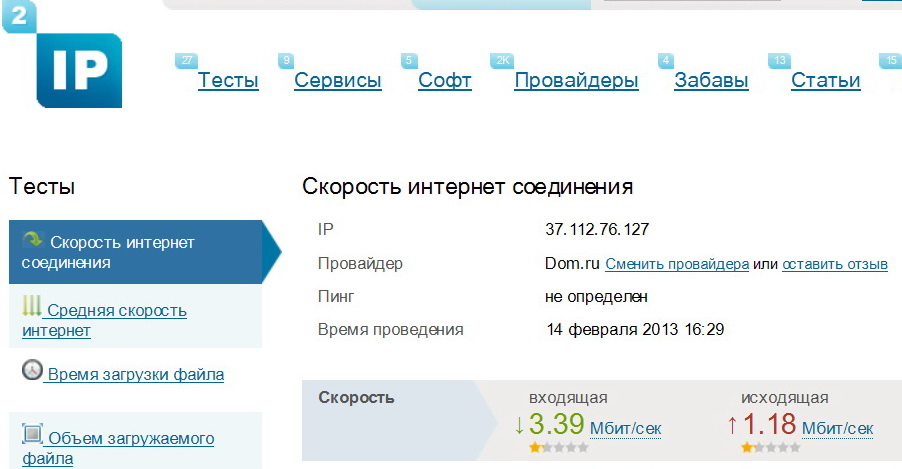Click Мбит/сек unit under исходящая

[x=838, y=428]
